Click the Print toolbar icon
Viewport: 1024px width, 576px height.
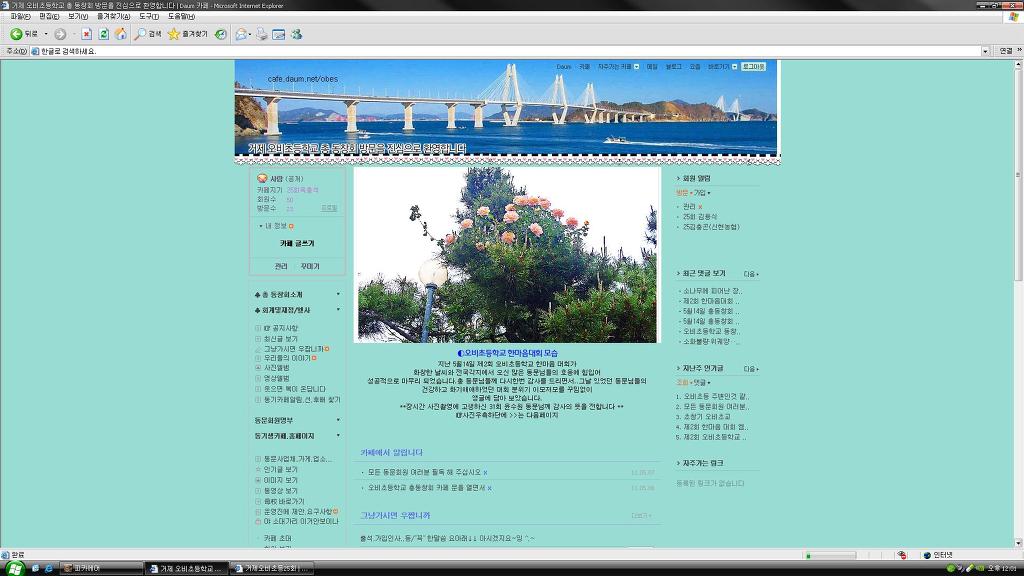(x=261, y=34)
